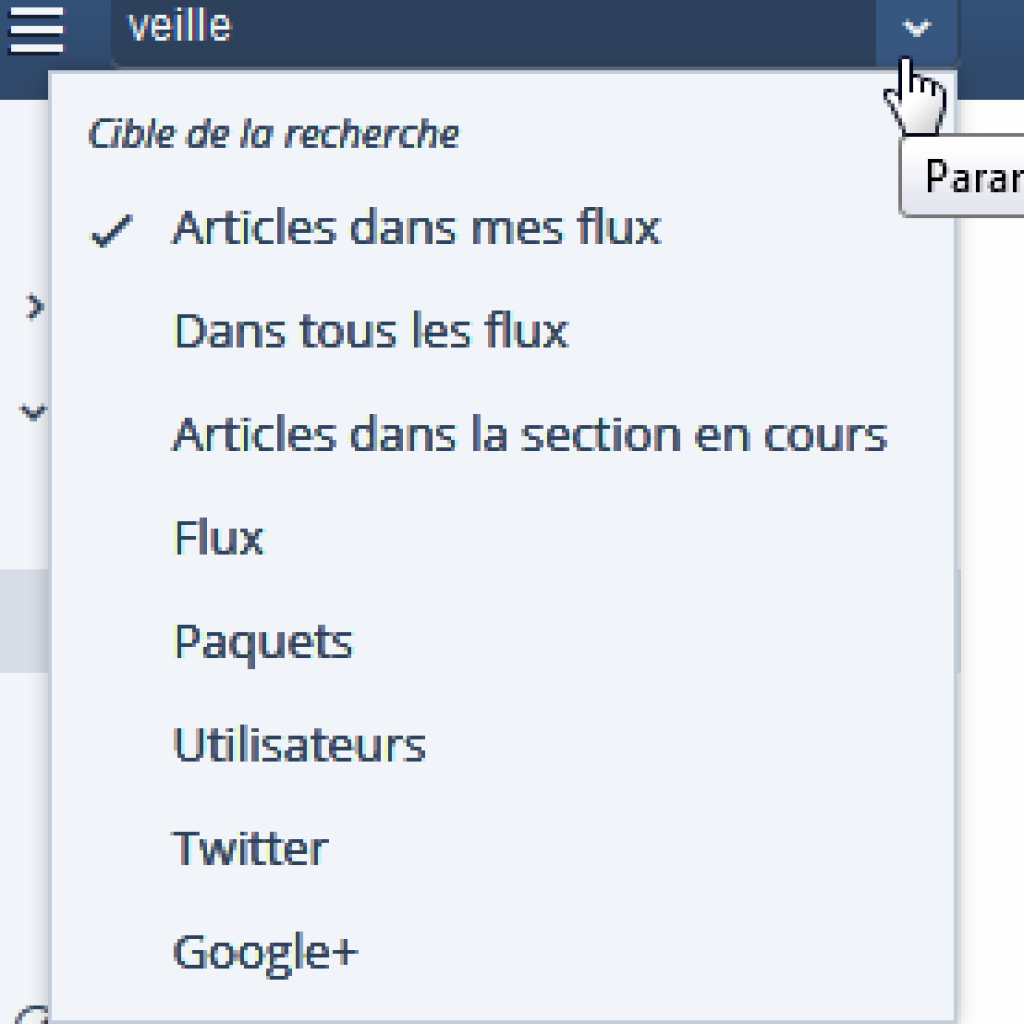Select the highlighted row in left sidebar

tap(24, 620)
